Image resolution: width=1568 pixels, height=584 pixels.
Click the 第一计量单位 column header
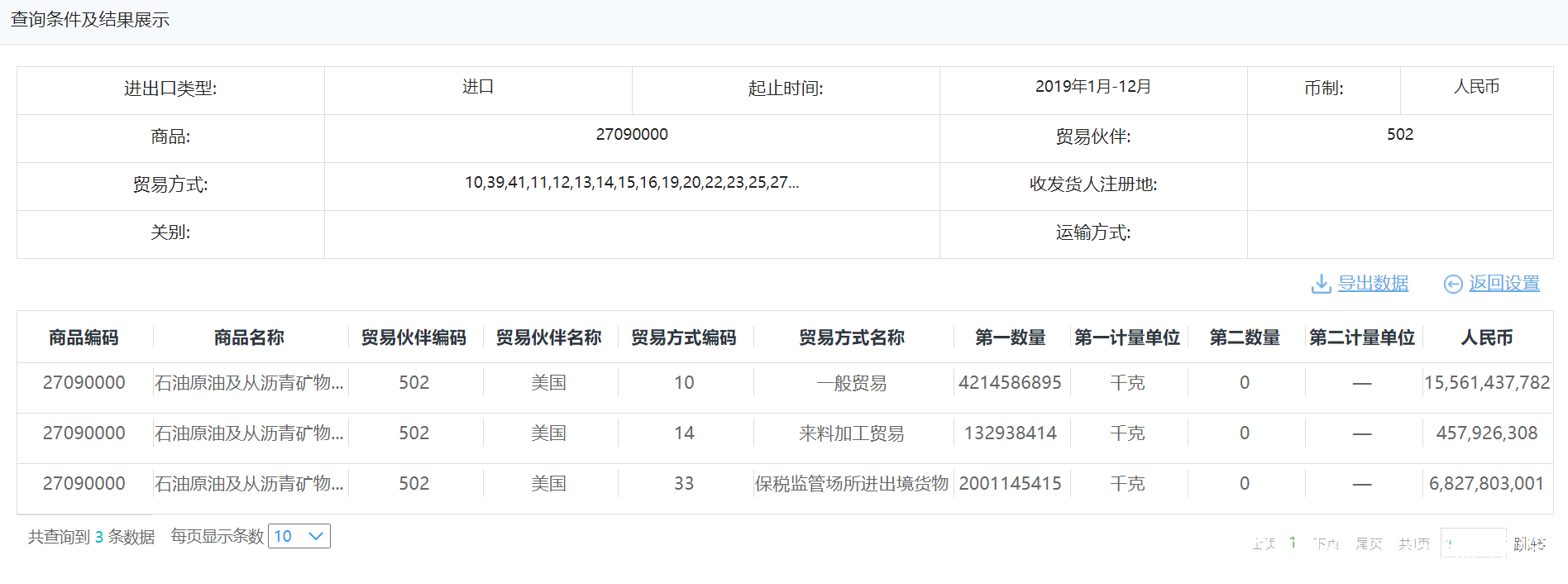1127,337
